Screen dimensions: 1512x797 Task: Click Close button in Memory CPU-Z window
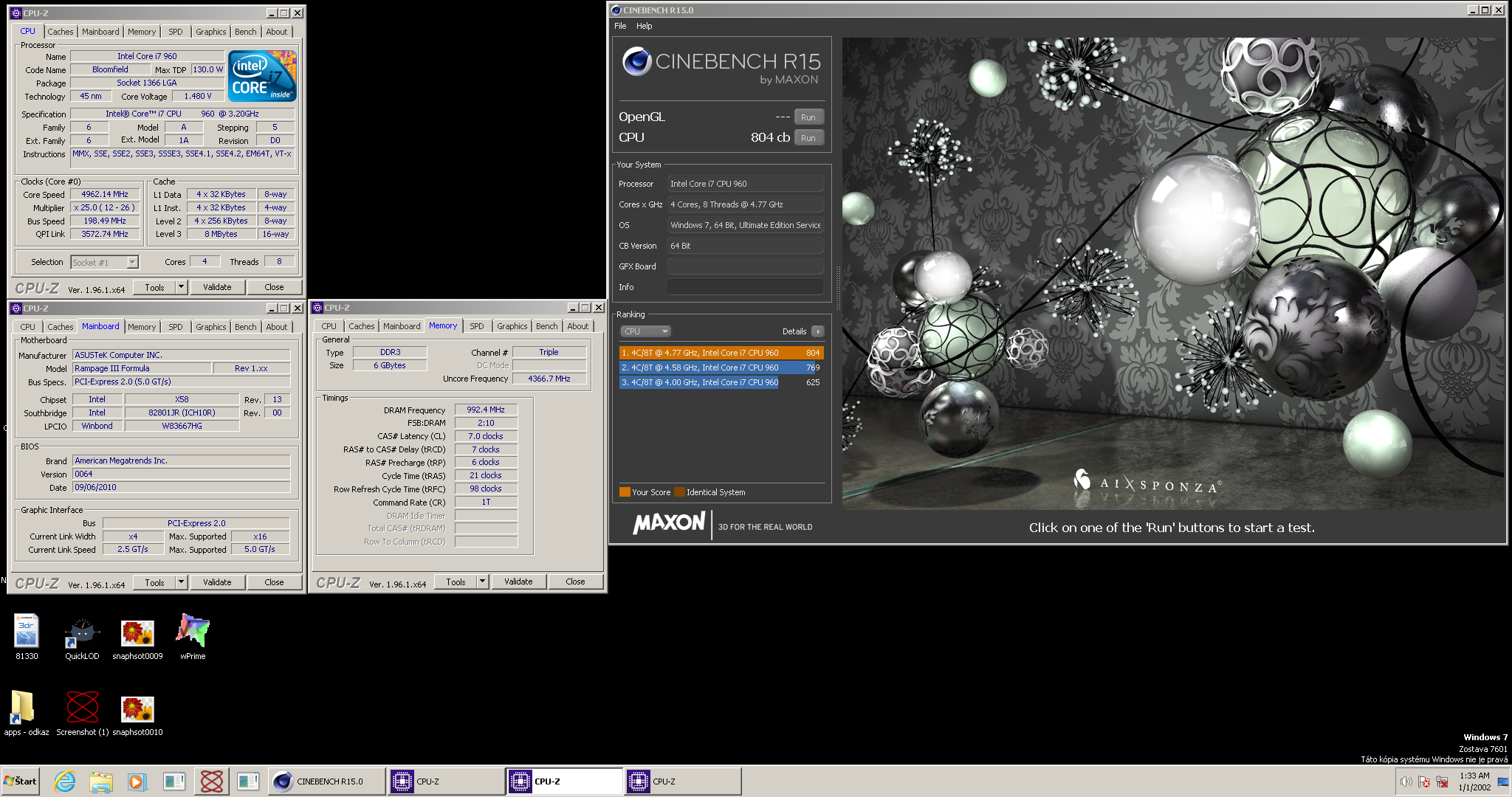point(575,582)
